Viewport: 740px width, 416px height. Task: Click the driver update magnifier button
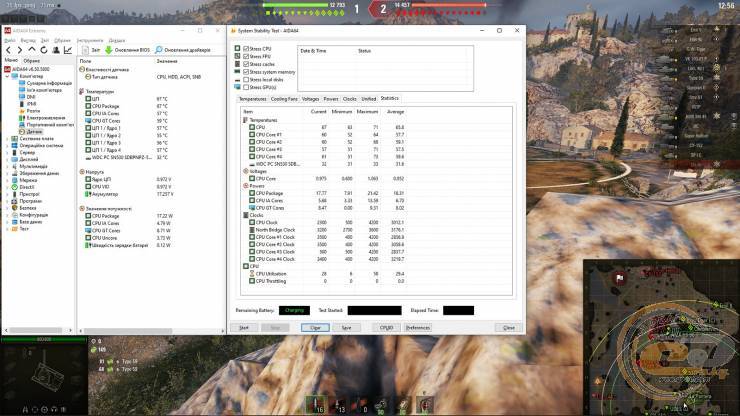point(183,50)
